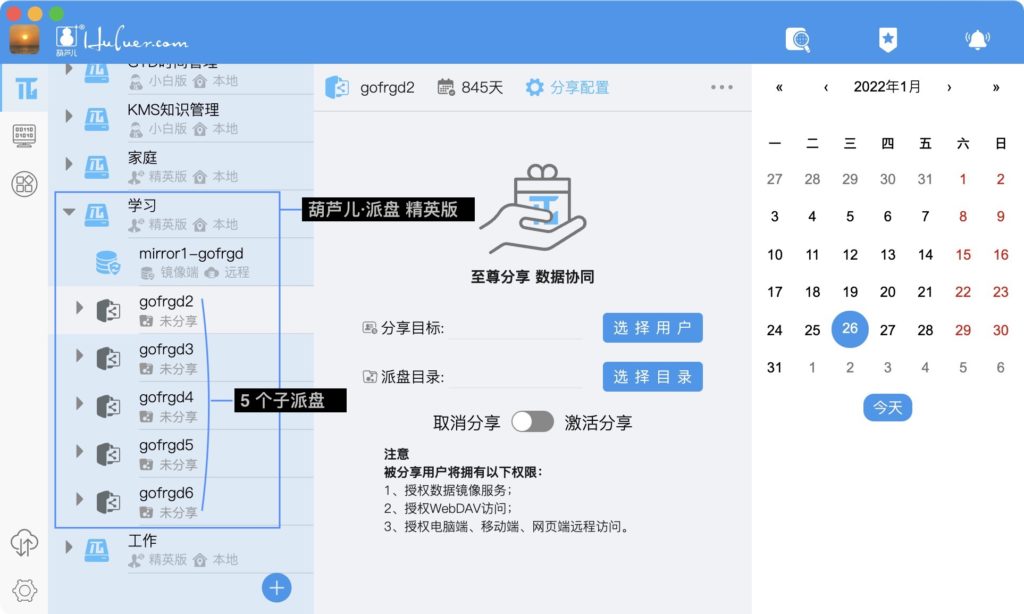Viewport: 1024px width, 614px height.
Task: Select January 31 in calendar
Action: (x=775, y=368)
